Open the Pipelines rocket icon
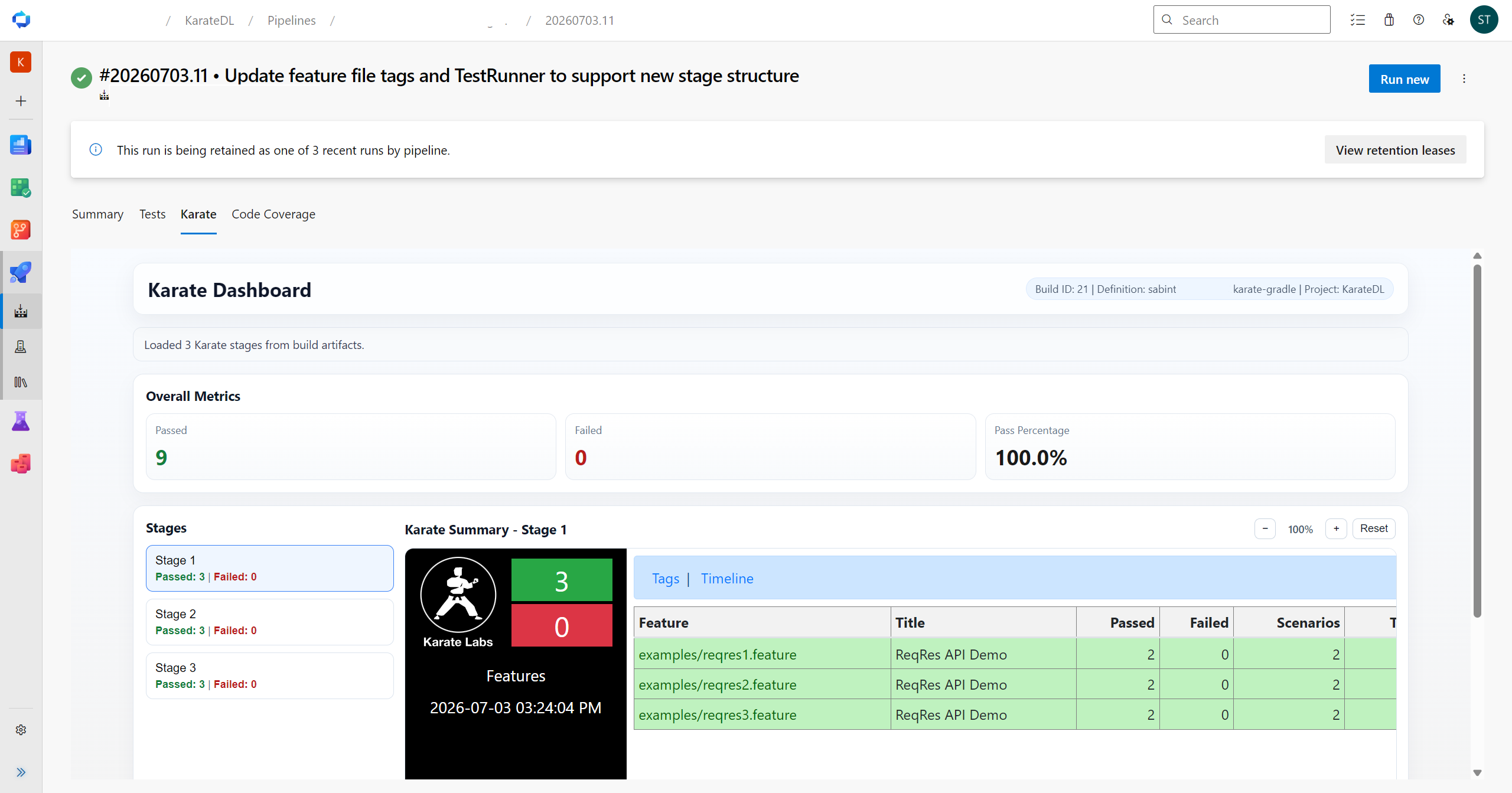Screen dimensions: 1512x793 21,272
